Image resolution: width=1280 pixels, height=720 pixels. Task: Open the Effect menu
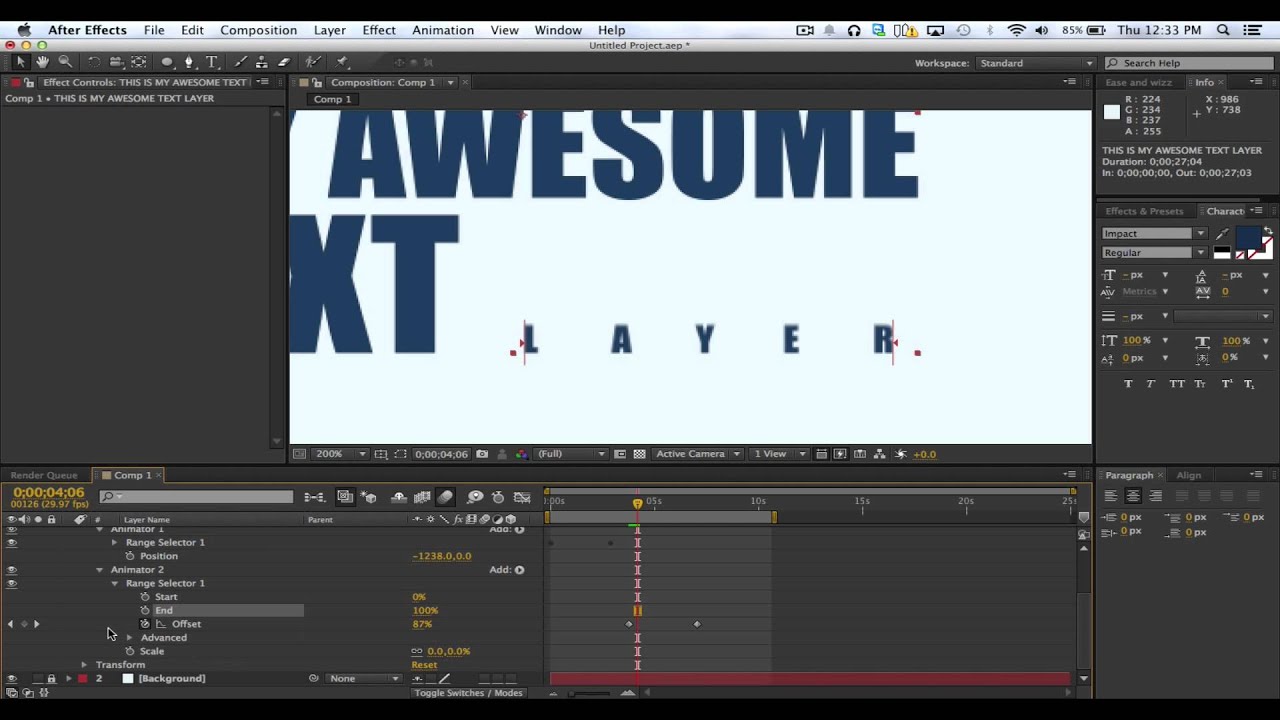(379, 30)
